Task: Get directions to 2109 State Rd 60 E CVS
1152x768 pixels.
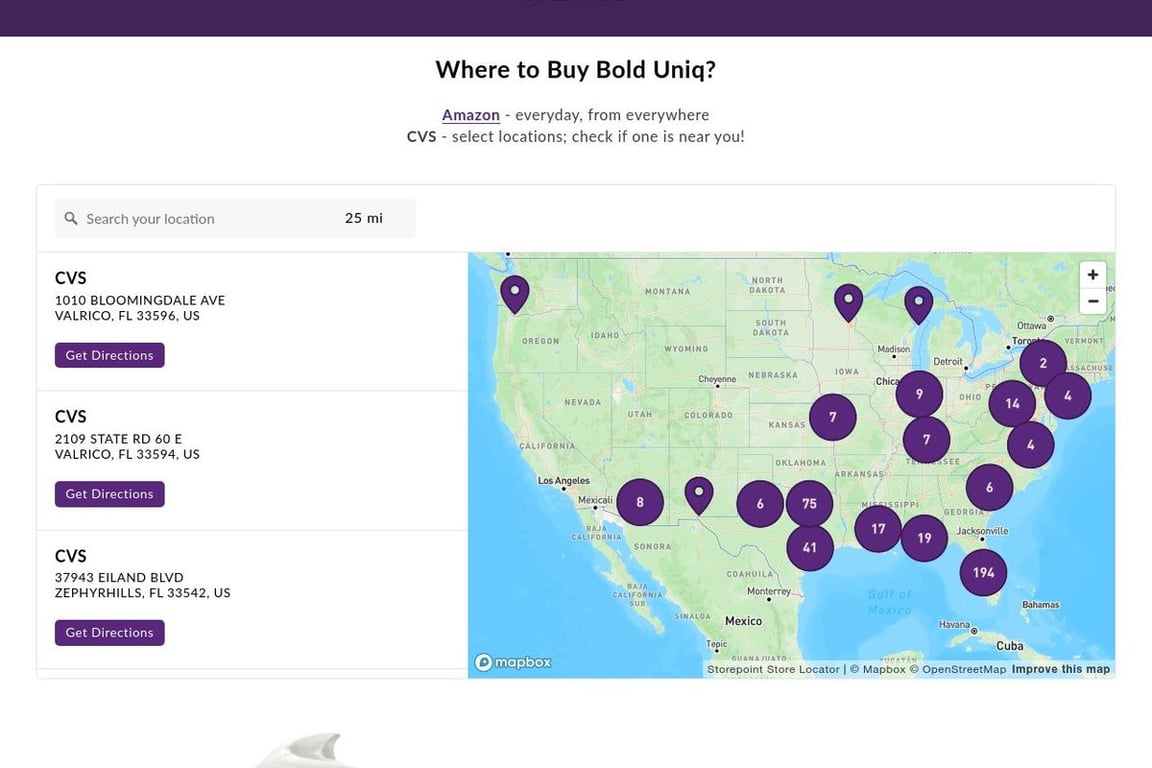Action: (x=109, y=494)
